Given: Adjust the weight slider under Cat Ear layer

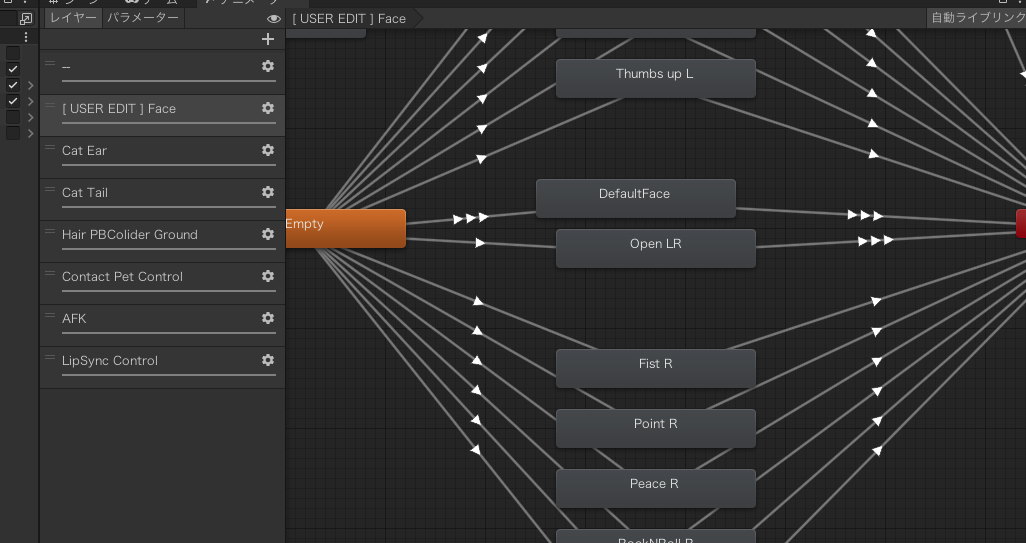Looking at the screenshot, I should click(x=169, y=165).
